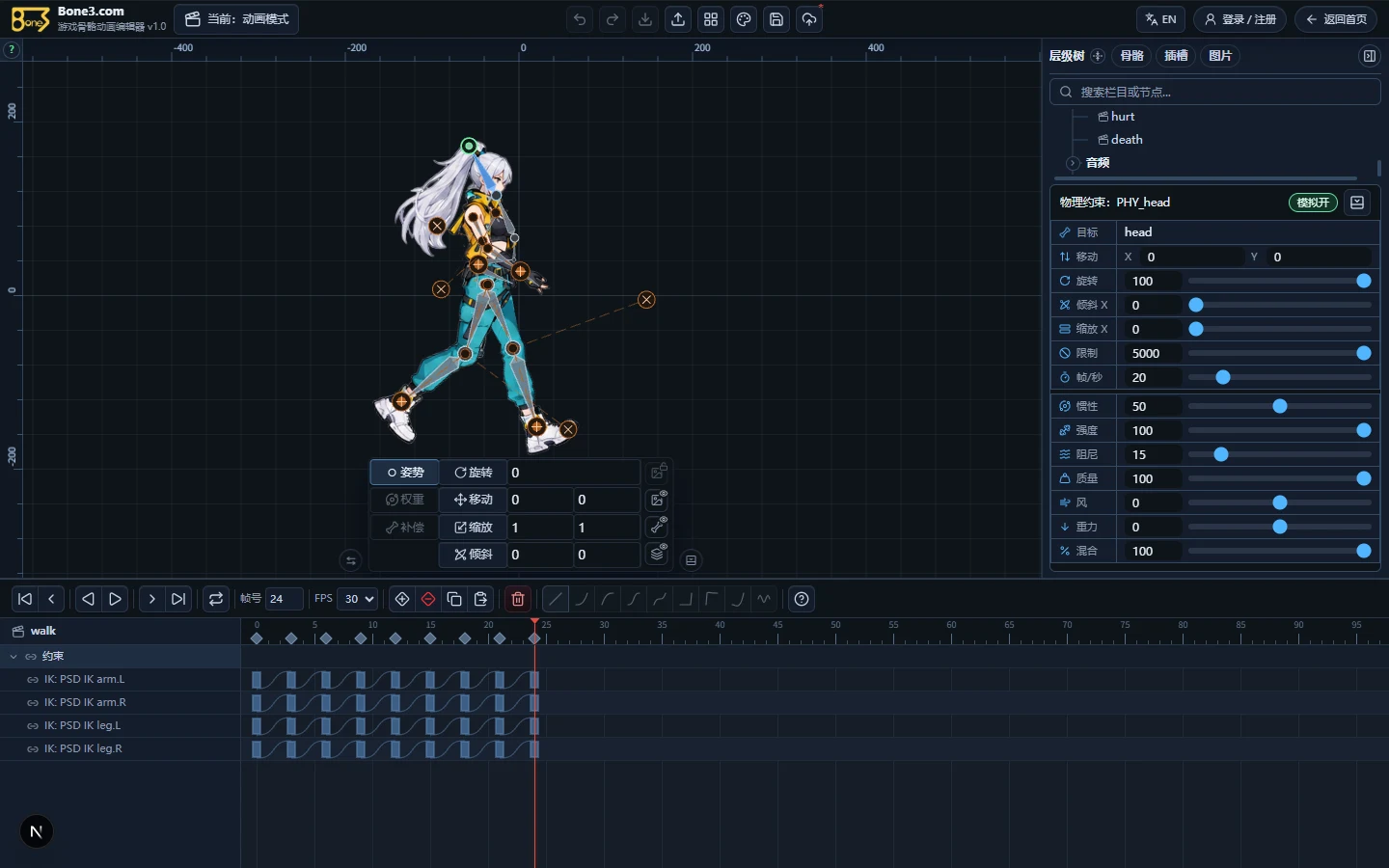
Task: Switch to the 插槽 slots tab
Action: coord(1176,56)
